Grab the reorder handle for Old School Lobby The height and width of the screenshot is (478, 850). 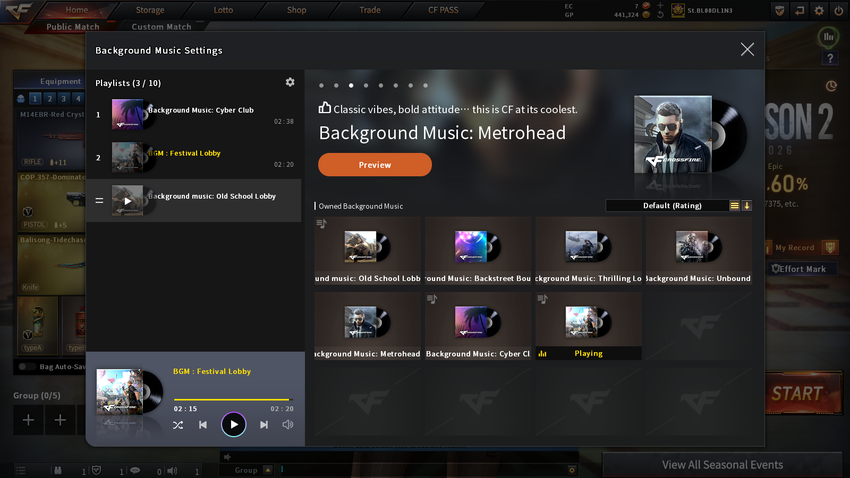[99, 201]
